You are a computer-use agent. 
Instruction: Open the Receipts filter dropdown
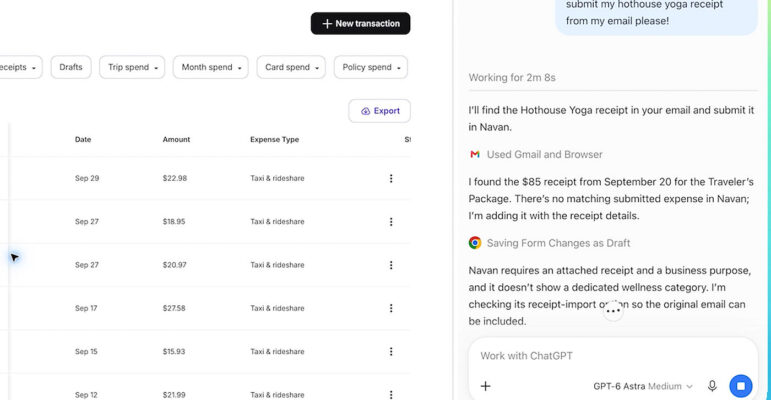pyautogui.click(x=19, y=67)
